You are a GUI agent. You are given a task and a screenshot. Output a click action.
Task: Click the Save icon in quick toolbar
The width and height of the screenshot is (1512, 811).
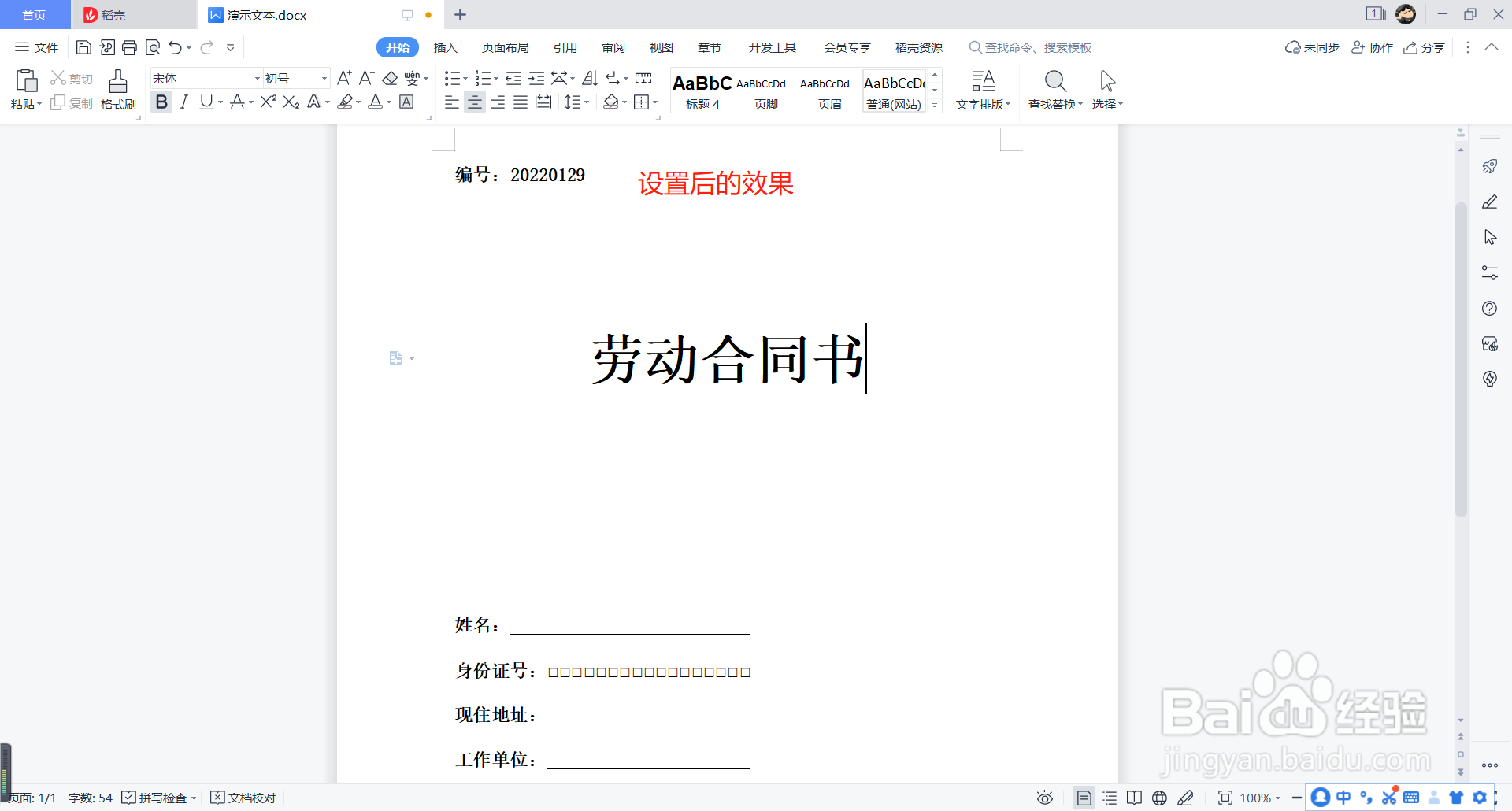coord(83,48)
